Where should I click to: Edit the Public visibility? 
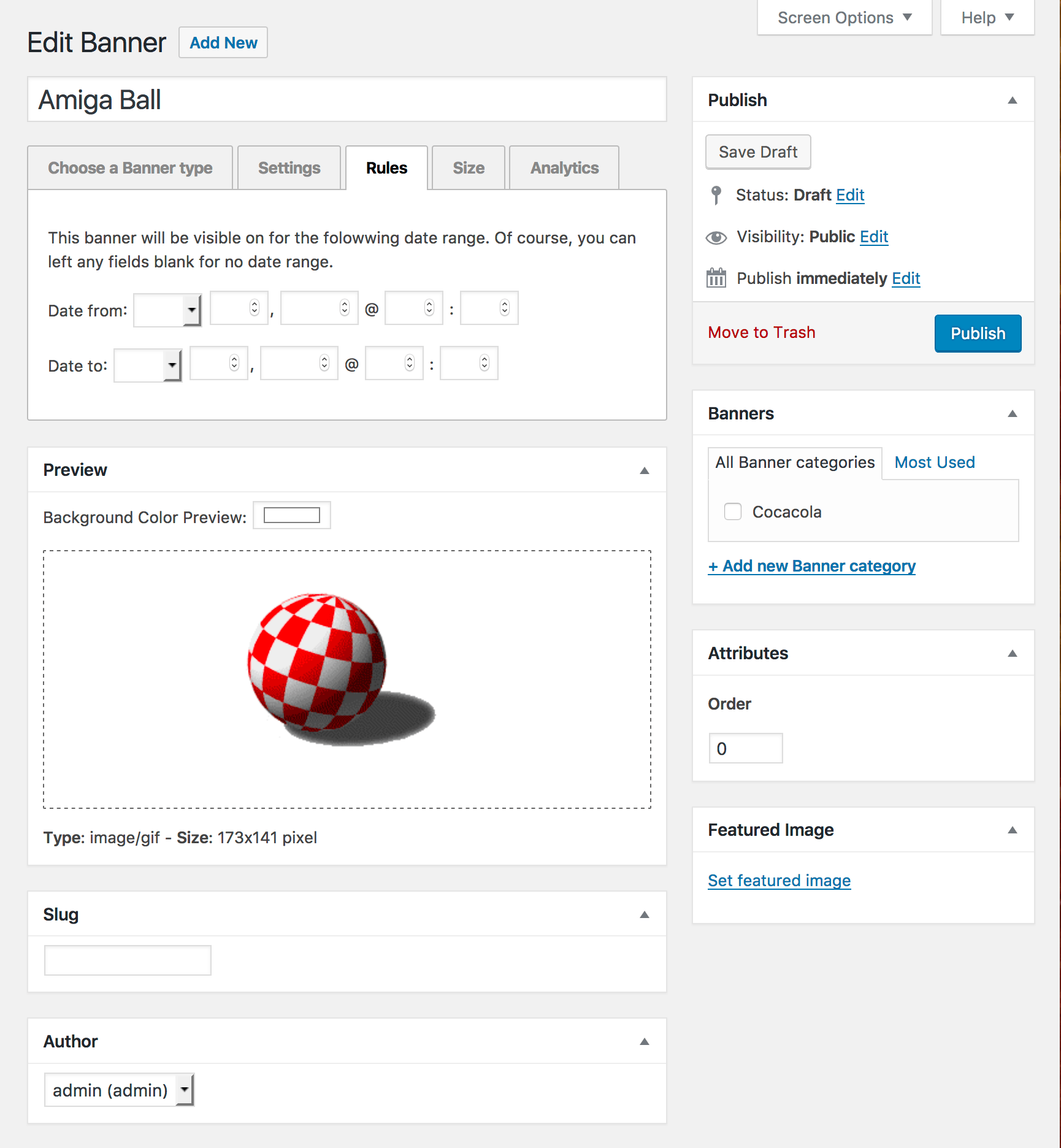click(x=874, y=237)
